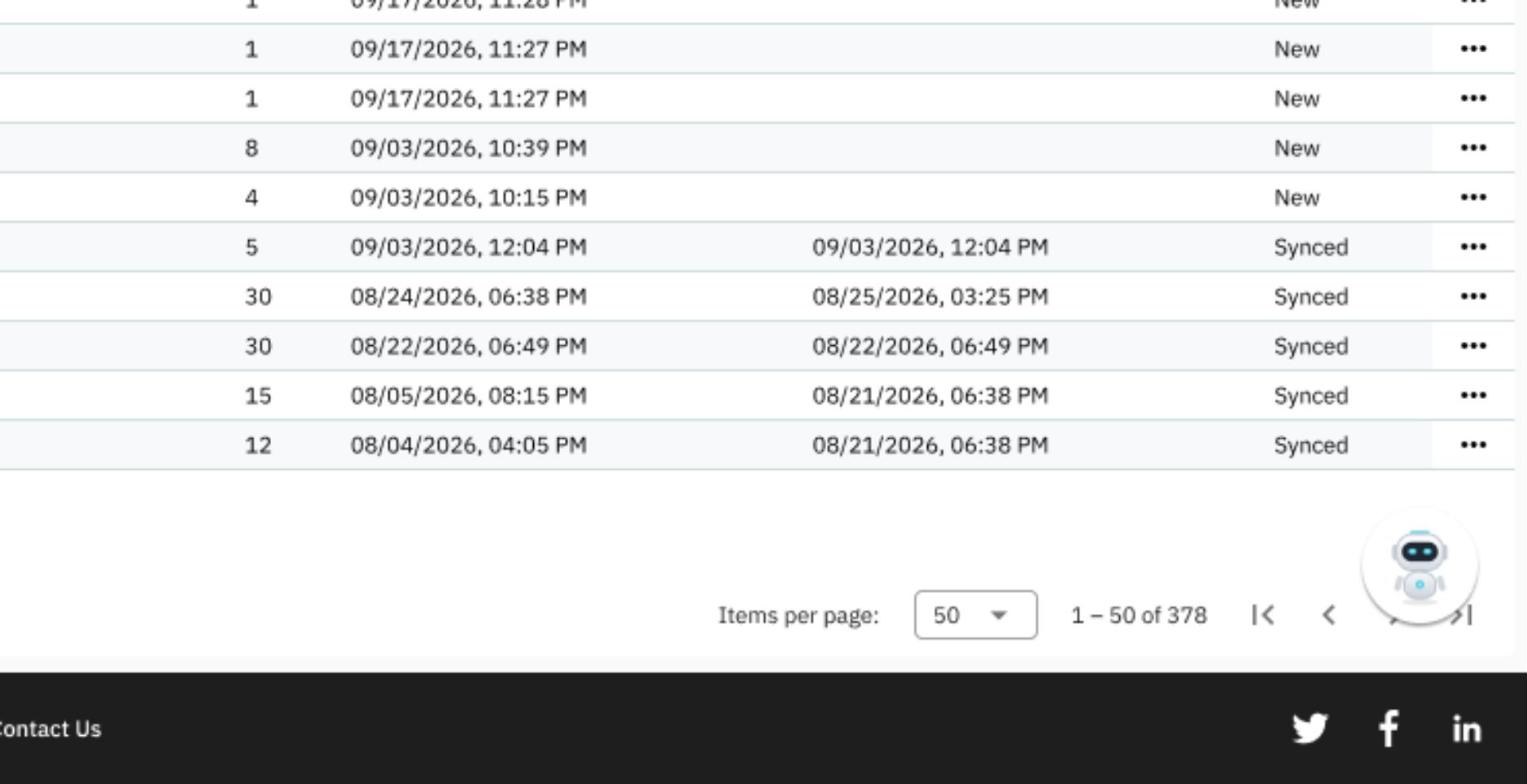
Task: Open the chatbot robot assistant
Action: pyautogui.click(x=1419, y=565)
